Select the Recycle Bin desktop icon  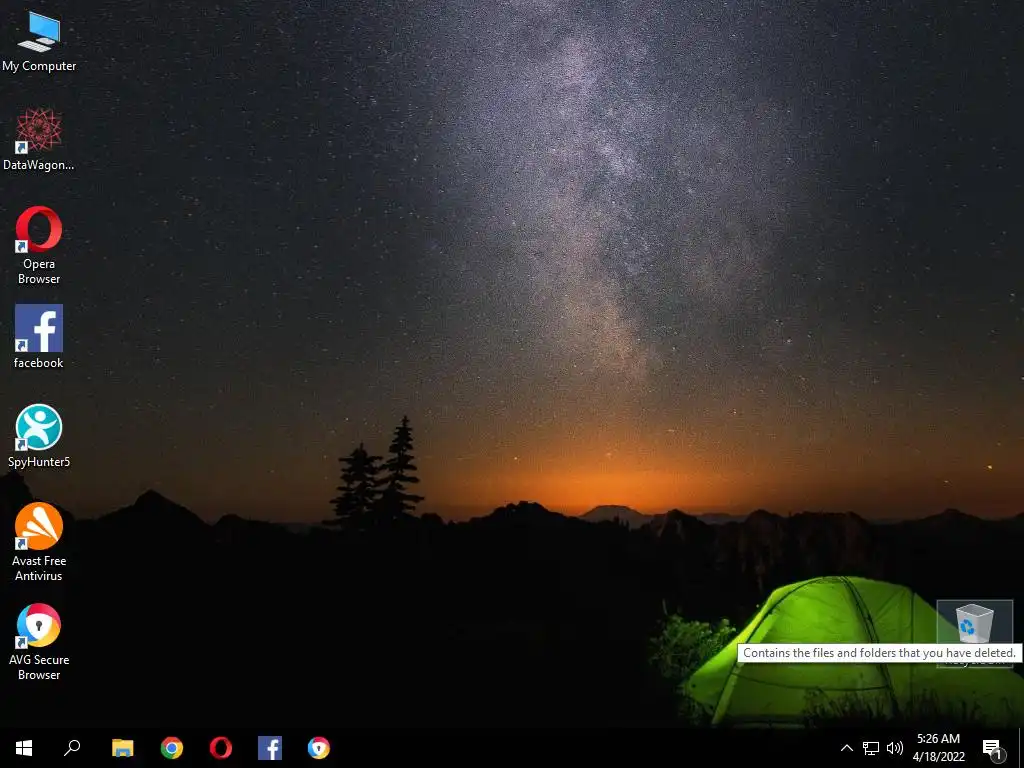974,633
